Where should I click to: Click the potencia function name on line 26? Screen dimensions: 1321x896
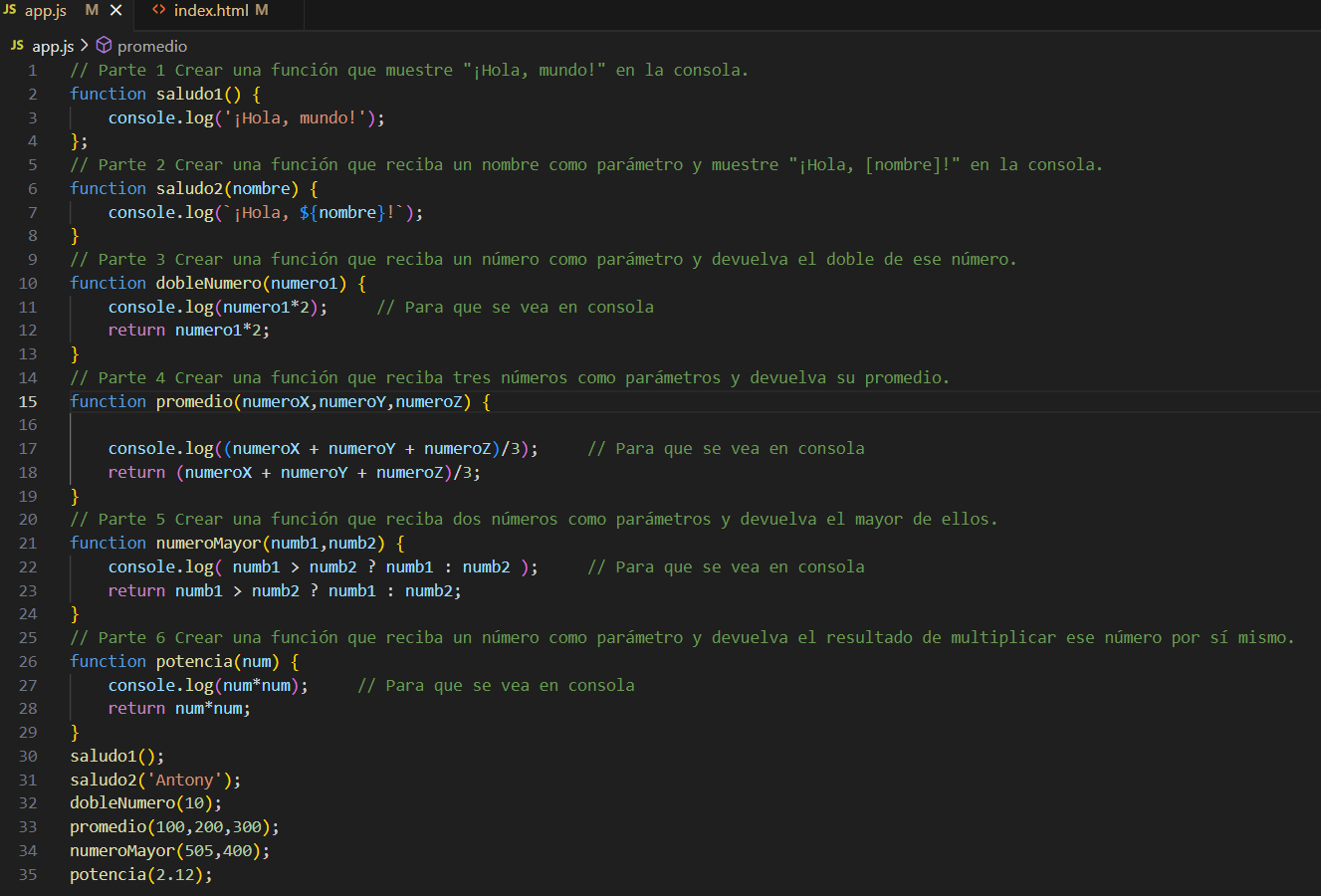coord(194,661)
